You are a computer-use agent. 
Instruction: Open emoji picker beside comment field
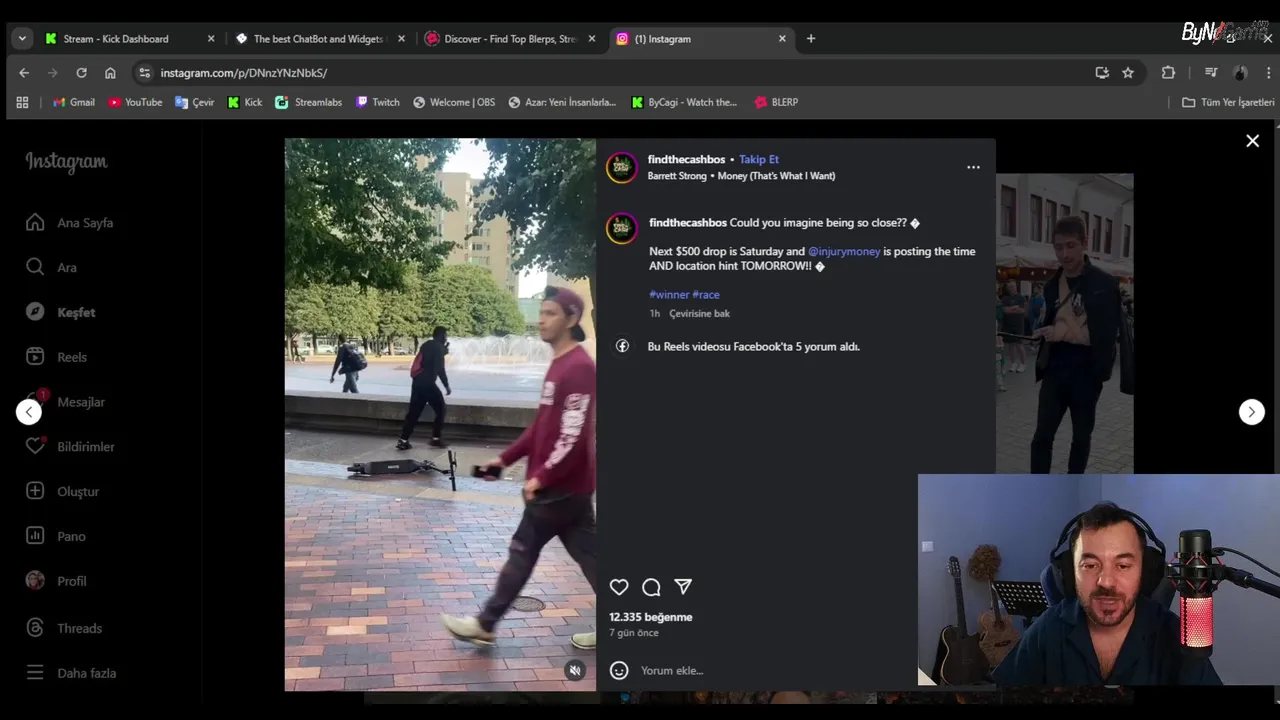619,670
